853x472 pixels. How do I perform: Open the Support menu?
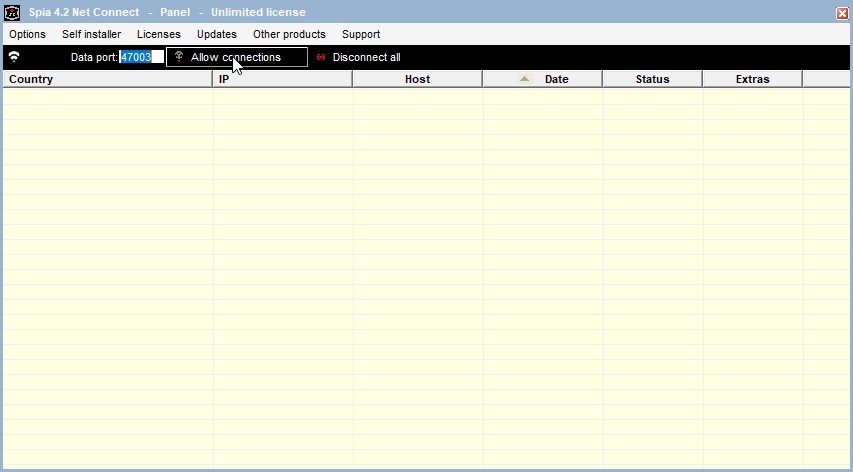pyautogui.click(x=361, y=34)
